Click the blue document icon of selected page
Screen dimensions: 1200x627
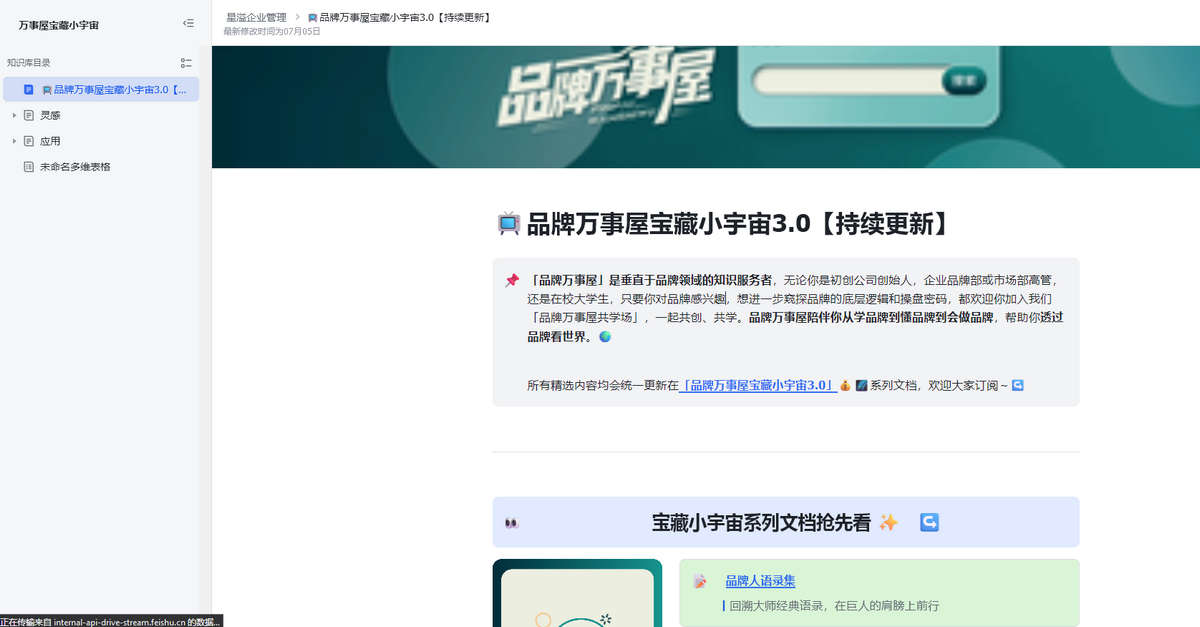[x=29, y=89]
